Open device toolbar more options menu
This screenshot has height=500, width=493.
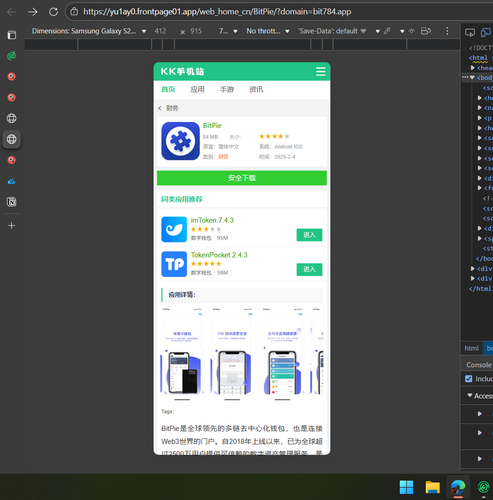pyautogui.click(x=447, y=31)
